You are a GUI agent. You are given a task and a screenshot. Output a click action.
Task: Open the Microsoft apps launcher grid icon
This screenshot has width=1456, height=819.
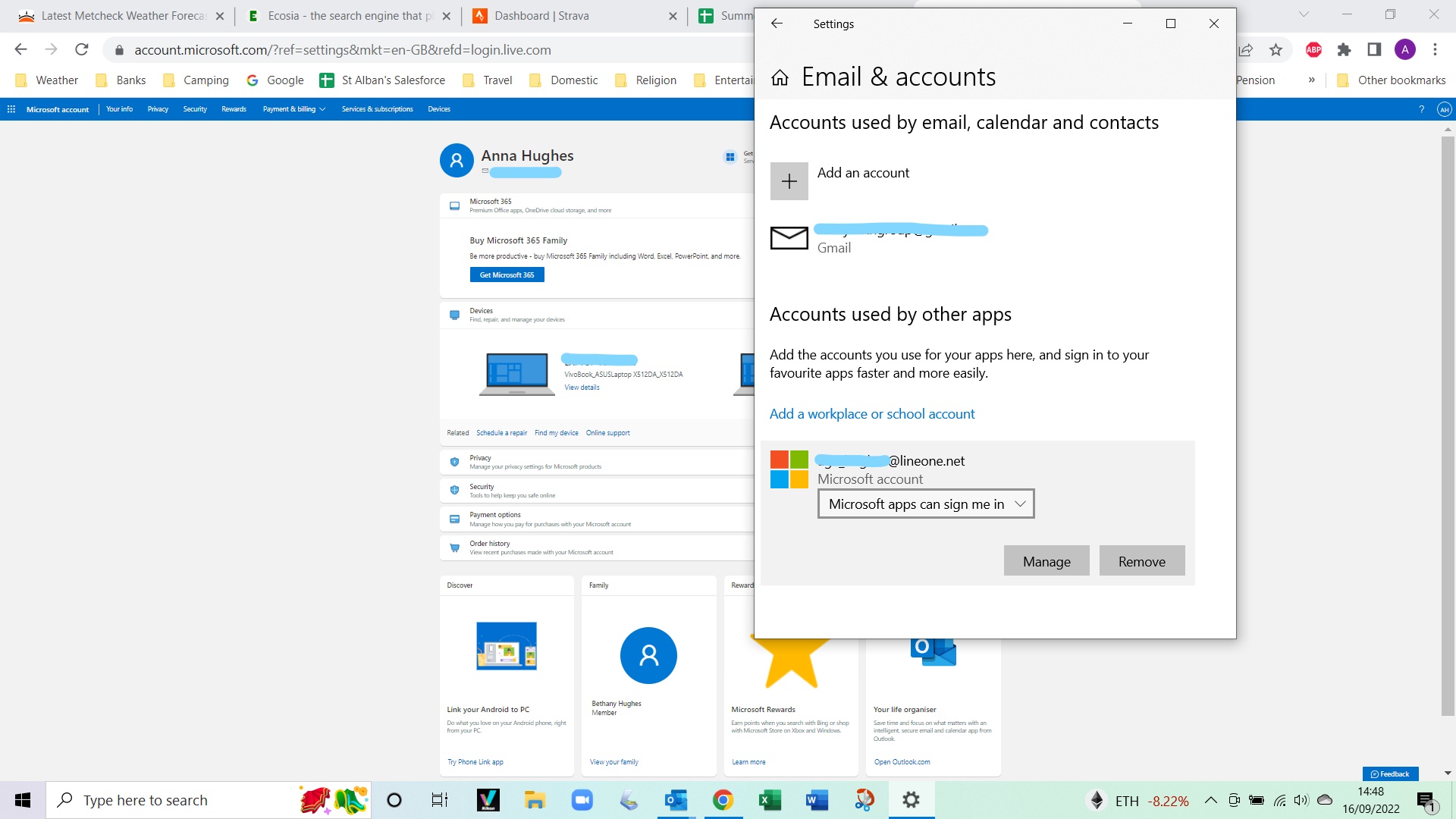point(11,109)
